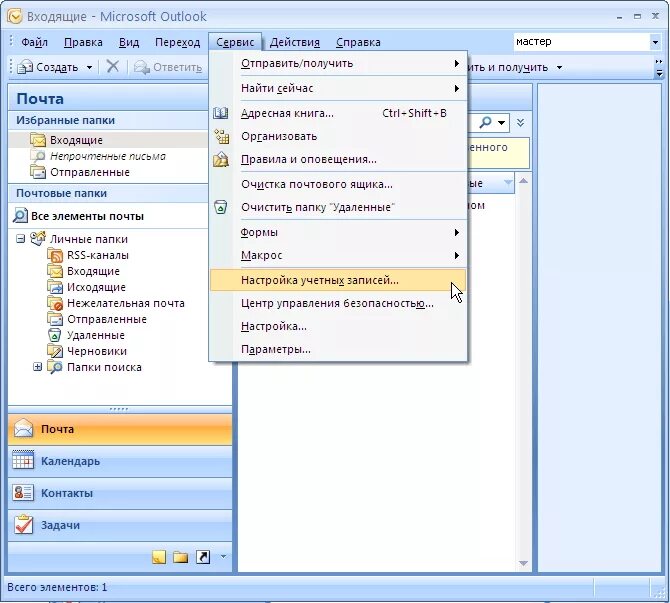Click the Черновики drafts folder icon
The height and width of the screenshot is (603, 670).
[55, 351]
